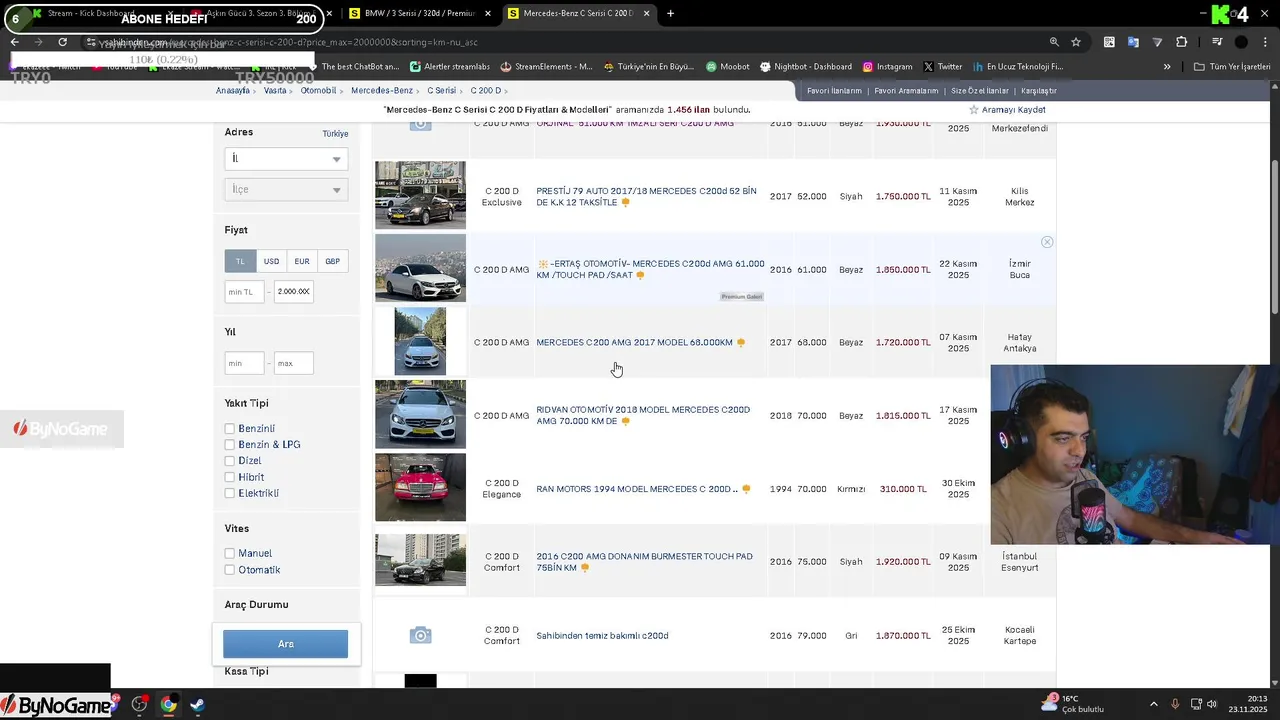This screenshot has width=1280, height=720.
Task: Open a new browser tab
Action: pyautogui.click(x=670, y=13)
